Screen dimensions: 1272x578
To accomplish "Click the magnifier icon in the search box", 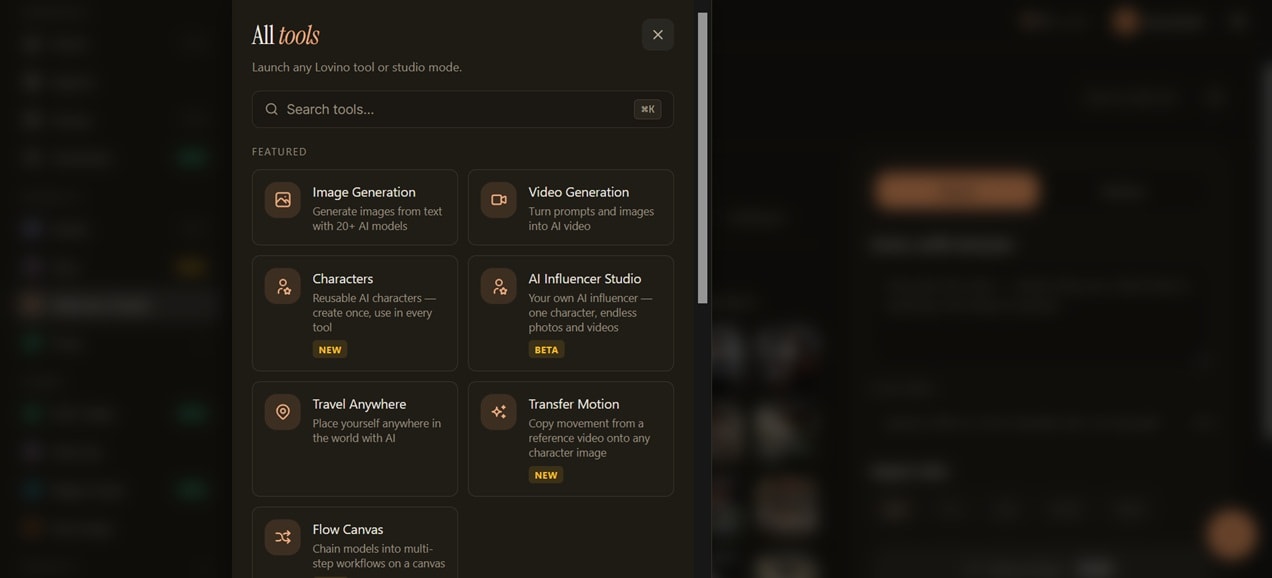I will (271, 109).
